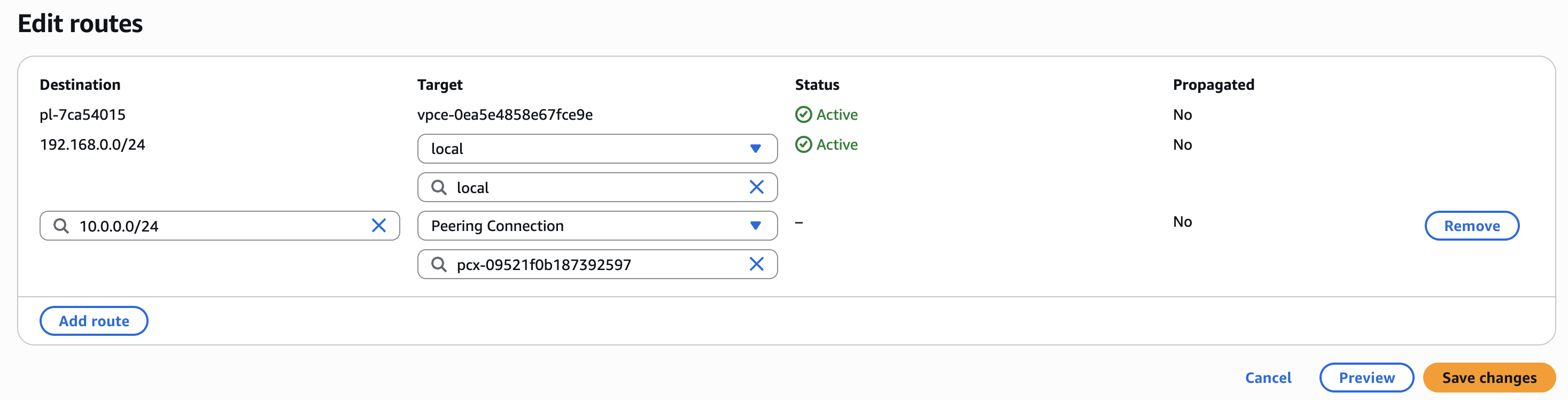
Task: Click the magnifier icon beside local search text
Action: 438,188
